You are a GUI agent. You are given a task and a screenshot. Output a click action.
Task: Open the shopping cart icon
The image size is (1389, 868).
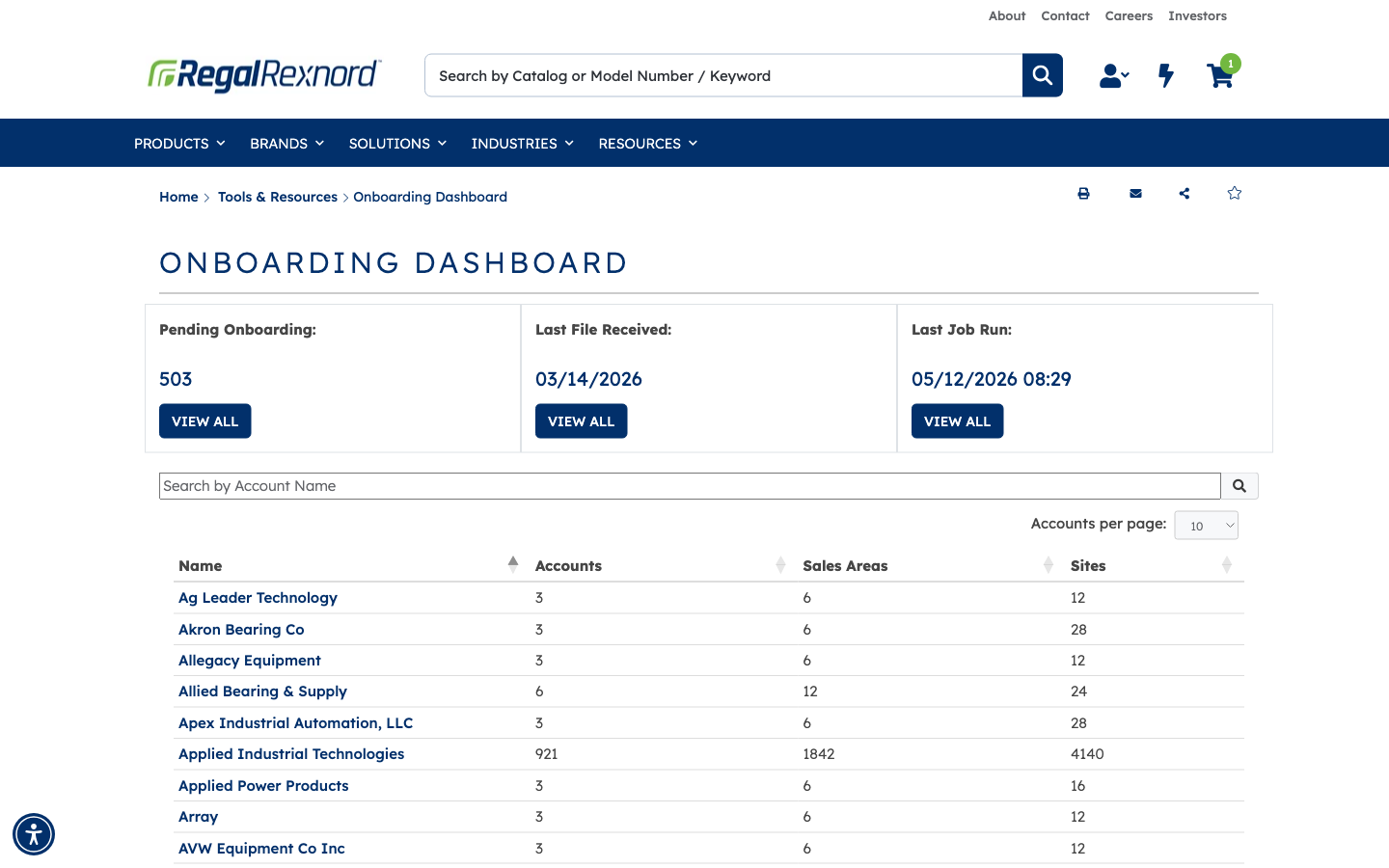[x=1220, y=76]
